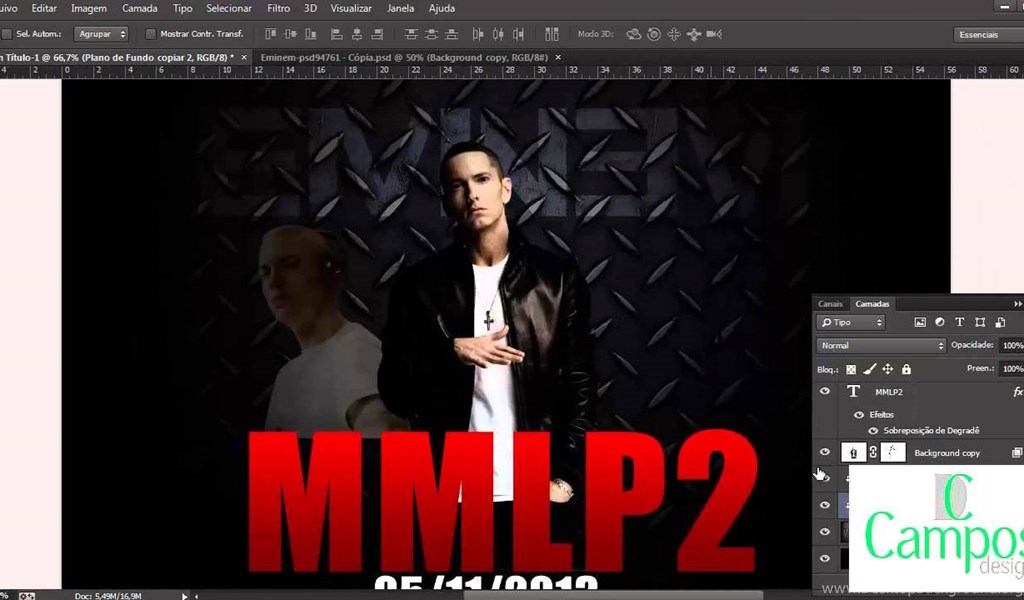Hide the MMLP2 text layer
This screenshot has height=600, width=1024.
tap(825, 391)
